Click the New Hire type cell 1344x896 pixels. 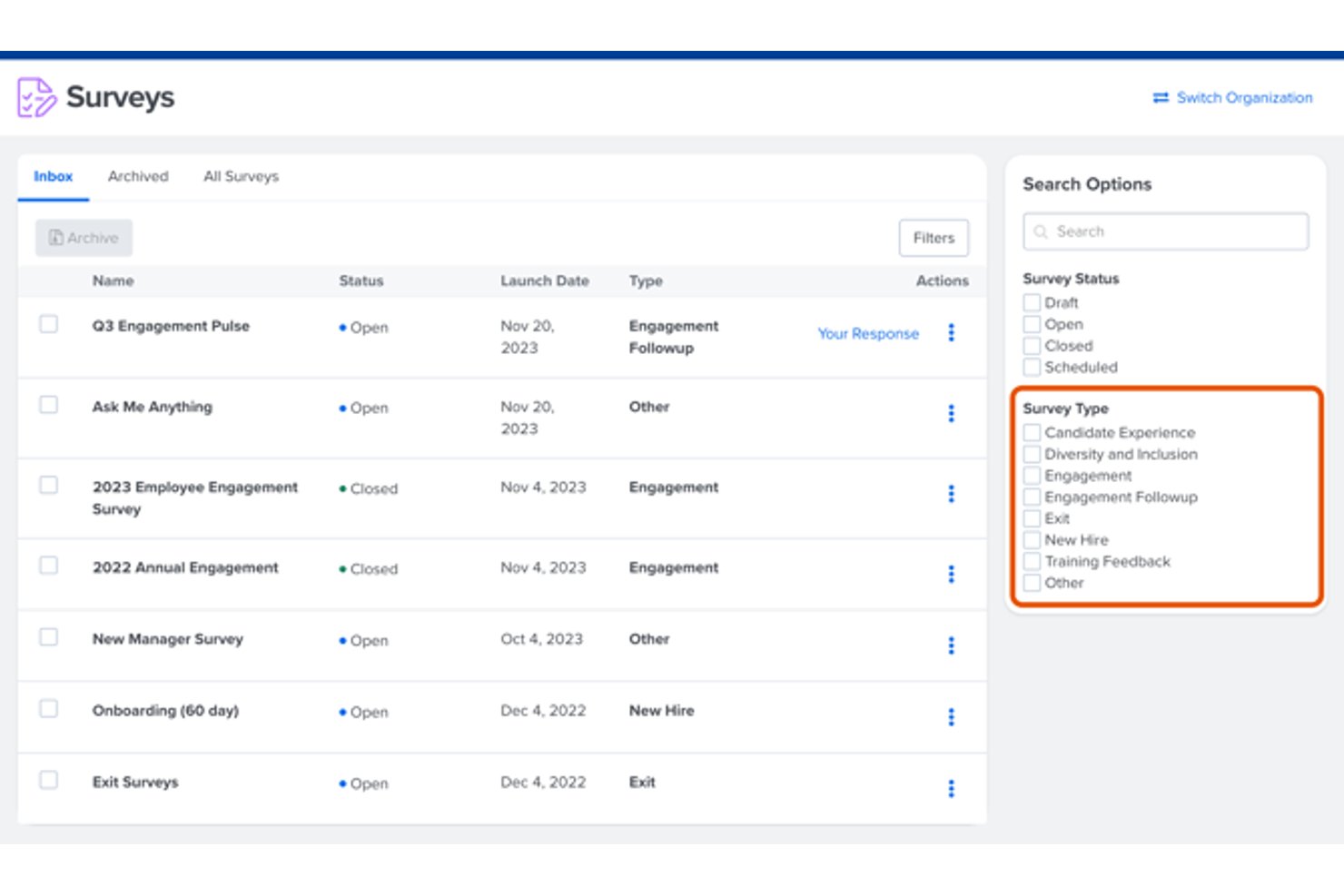(661, 711)
